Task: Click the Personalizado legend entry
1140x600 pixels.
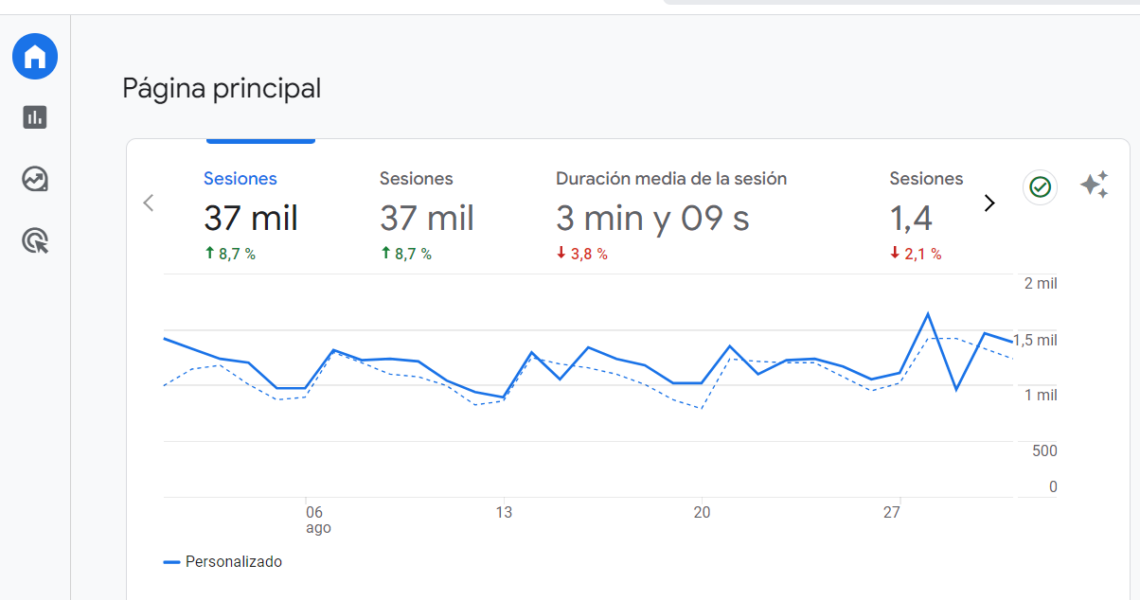Action: pyautogui.click(x=223, y=561)
